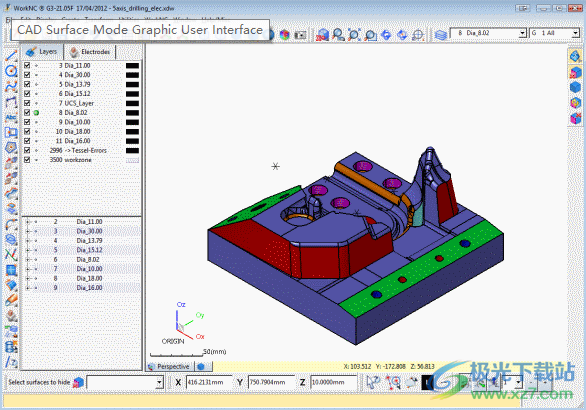This screenshot has width=586, height=410.
Task: Click the shaded color cube icon
Action: click(285, 35)
